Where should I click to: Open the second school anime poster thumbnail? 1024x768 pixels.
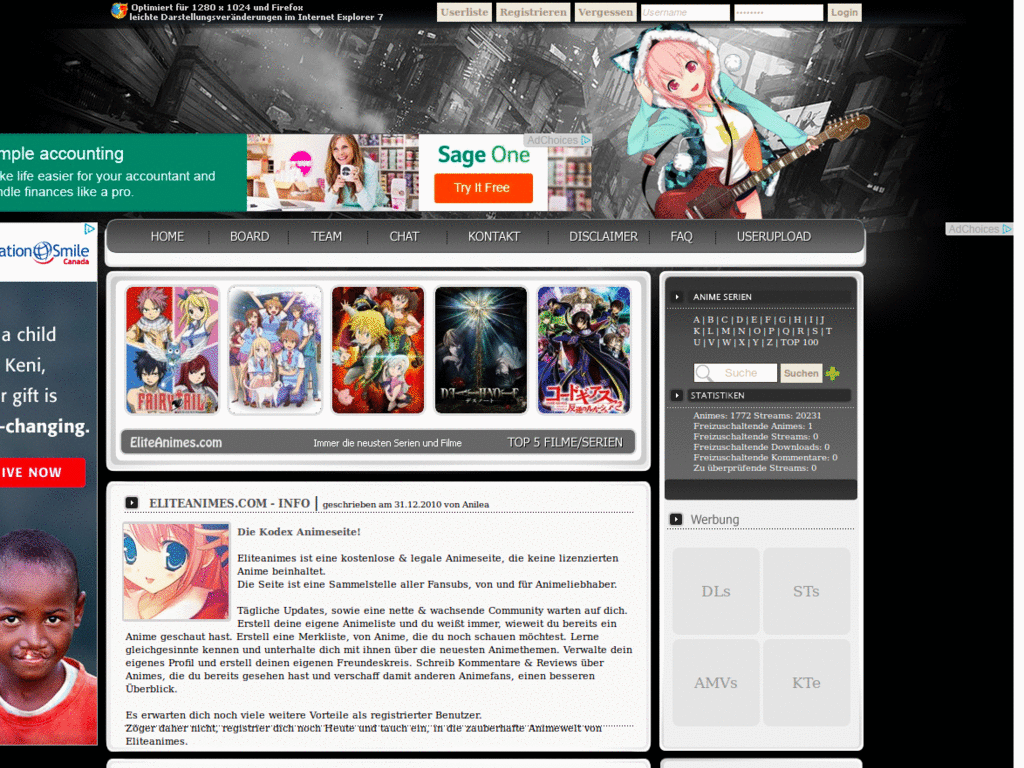coord(275,350)
